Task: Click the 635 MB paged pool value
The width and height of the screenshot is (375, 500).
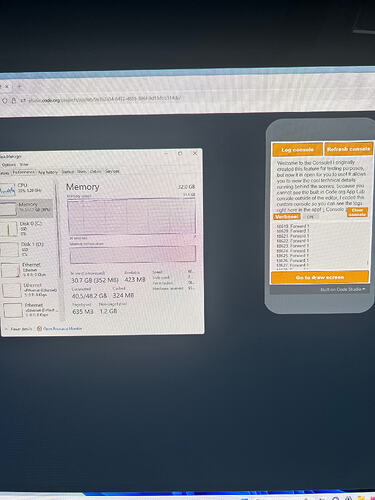Action: pyautogui.click(x=83, y=312)
